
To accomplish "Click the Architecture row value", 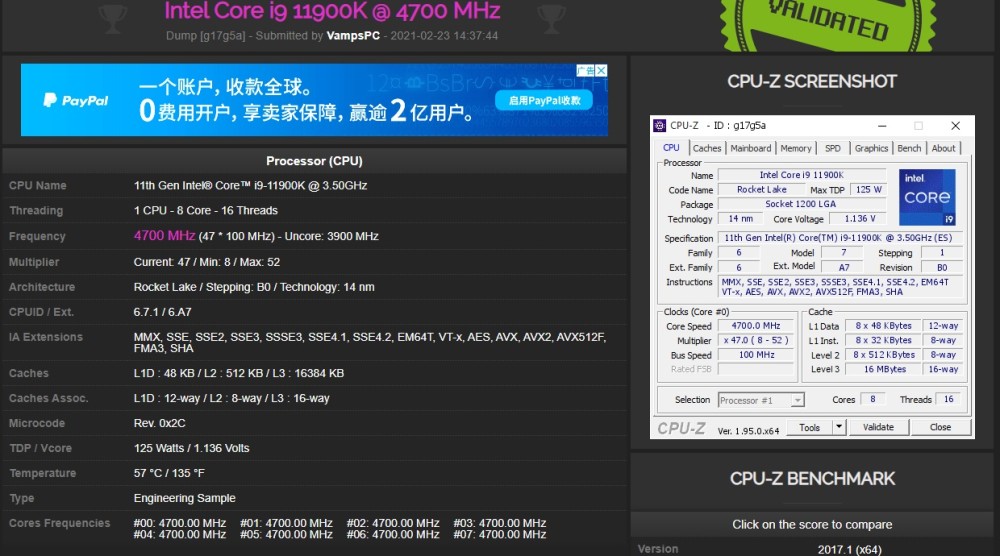I will click(254, 287).
